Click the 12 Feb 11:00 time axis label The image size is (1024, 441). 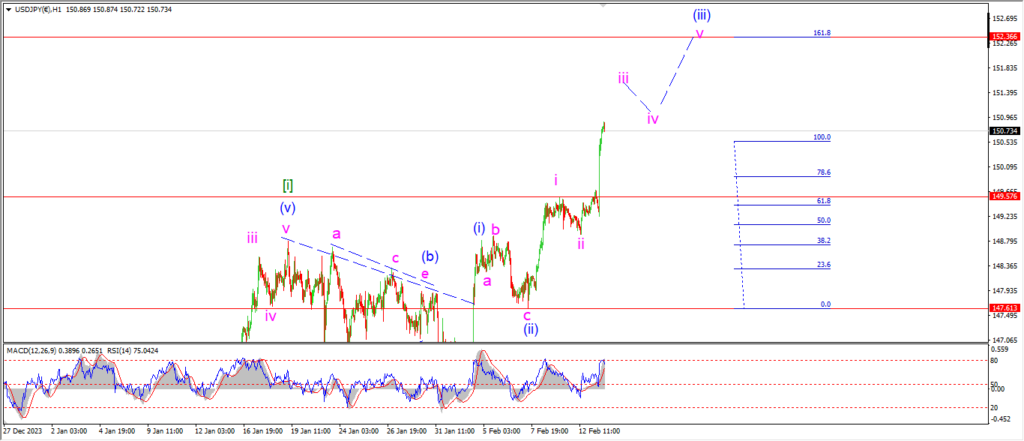(601, 432)
